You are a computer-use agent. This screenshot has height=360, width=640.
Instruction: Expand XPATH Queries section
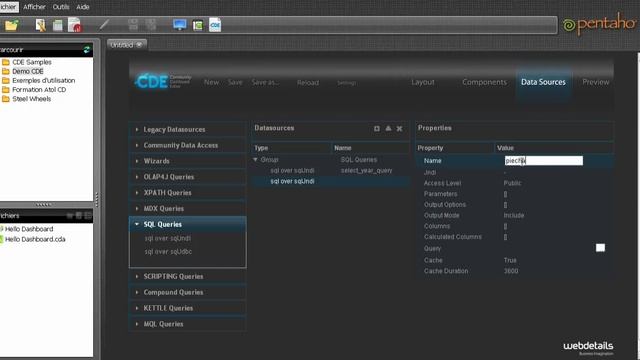tap(188, 193)
